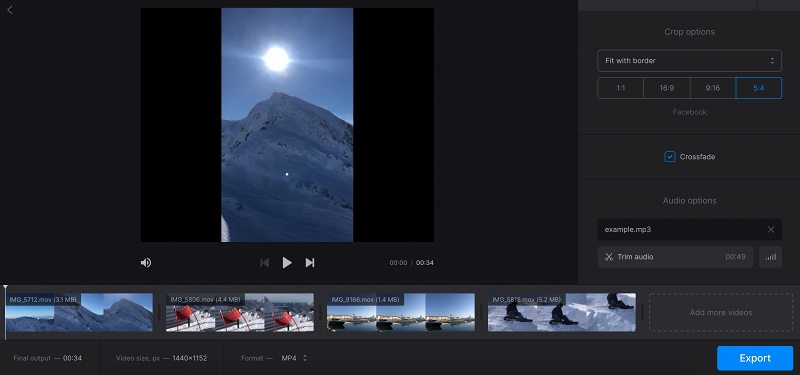Open the Fit with border dropdown

click(x=689, y=61)
